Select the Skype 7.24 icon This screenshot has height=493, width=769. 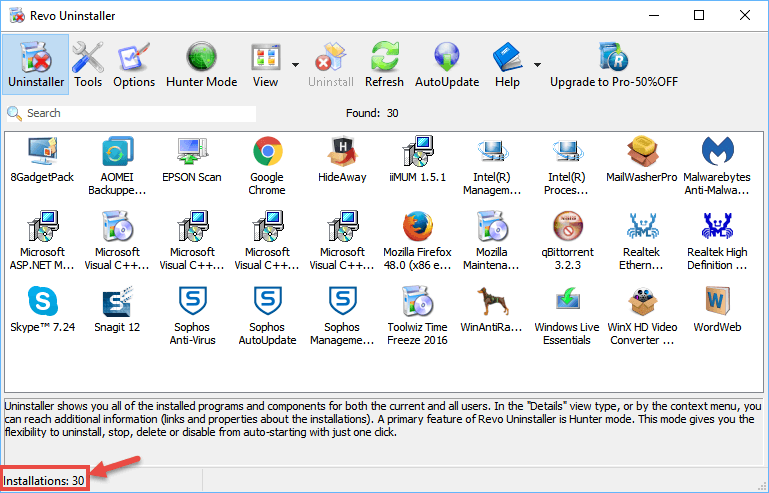[x=42, y=301]
